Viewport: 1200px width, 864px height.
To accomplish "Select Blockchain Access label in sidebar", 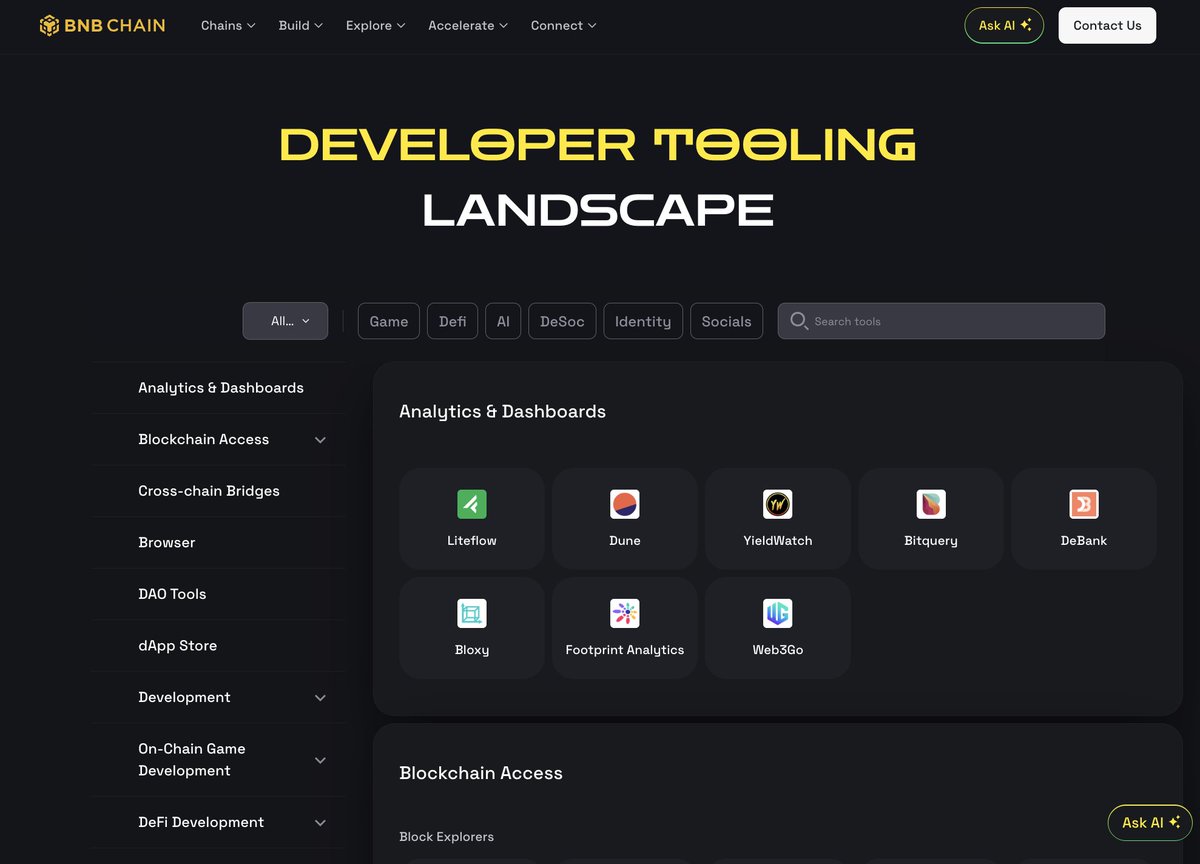I will tap(204, 440).
